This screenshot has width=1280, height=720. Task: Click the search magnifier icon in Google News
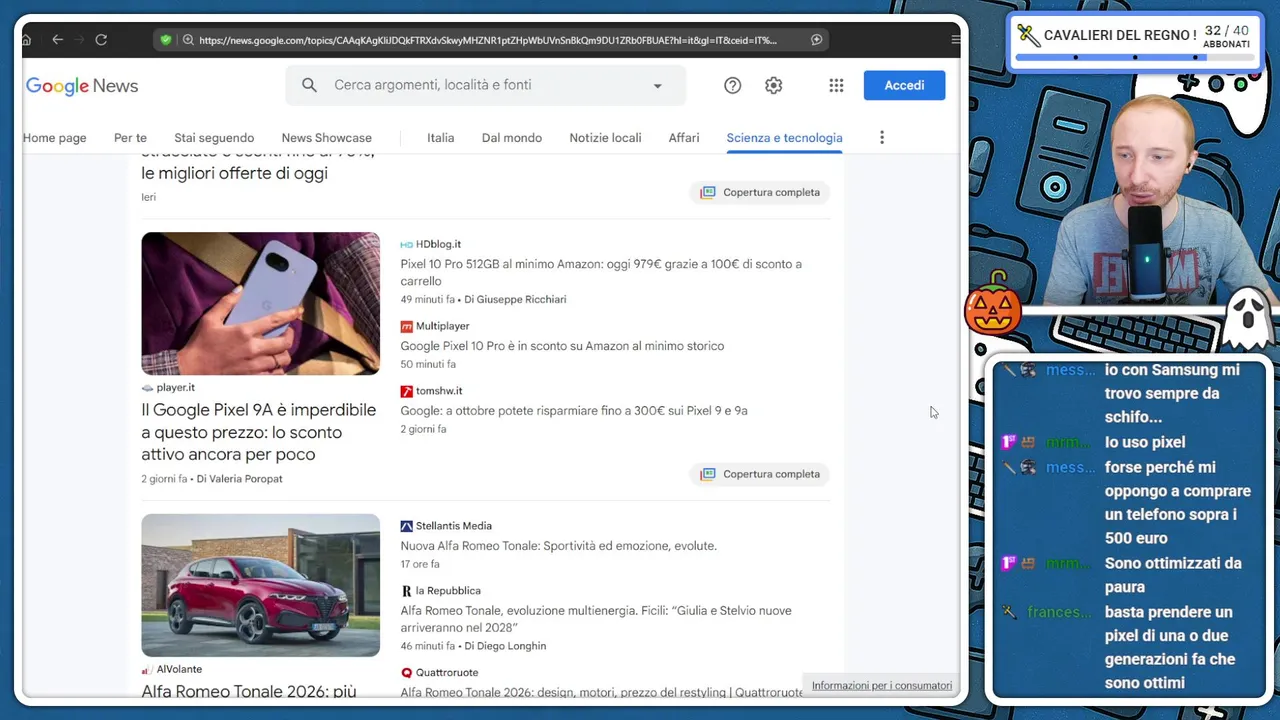tap(309, 85)
